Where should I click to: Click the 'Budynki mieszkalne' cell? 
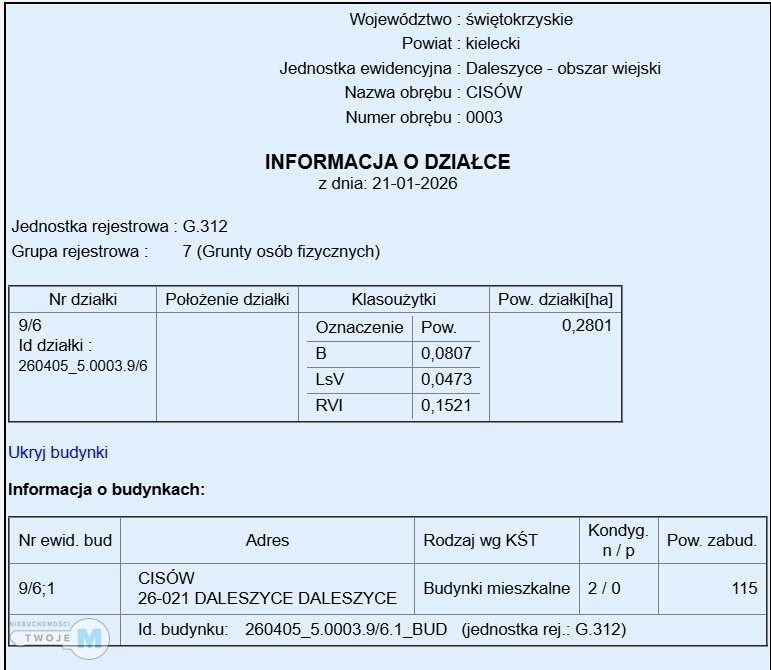click(496, 589)
